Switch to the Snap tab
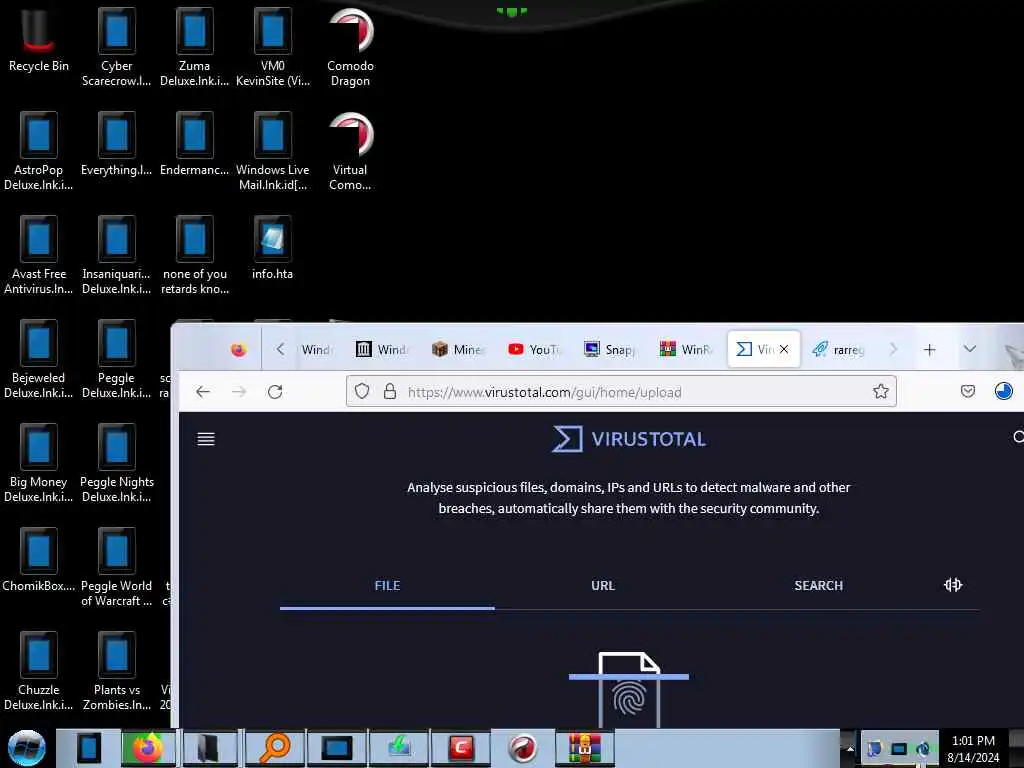 tap(610, 349)
